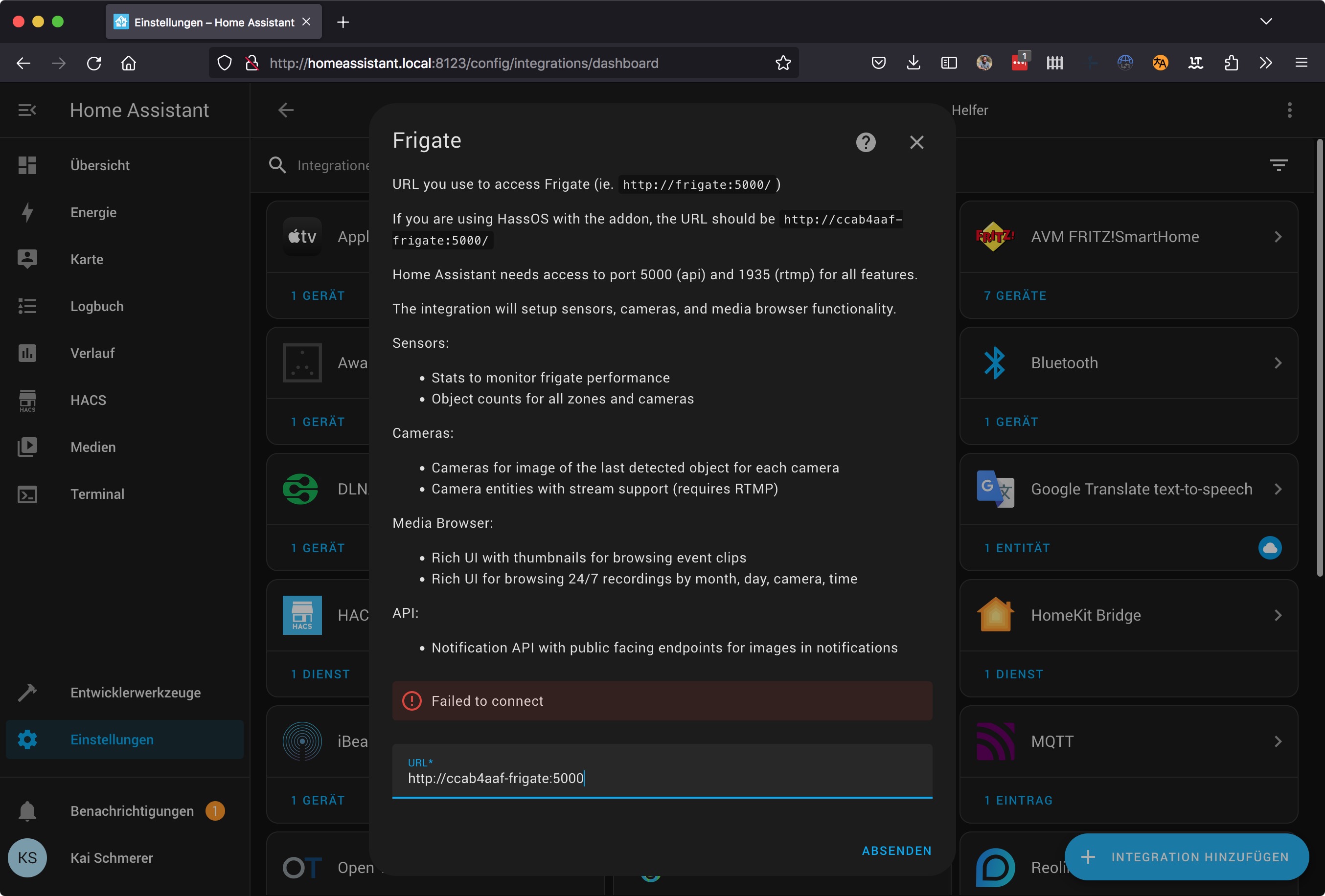Expand the MQTT integration chevron
Image resolution: width=1325 pixels, height=896 pixels.
point(1278,741)
